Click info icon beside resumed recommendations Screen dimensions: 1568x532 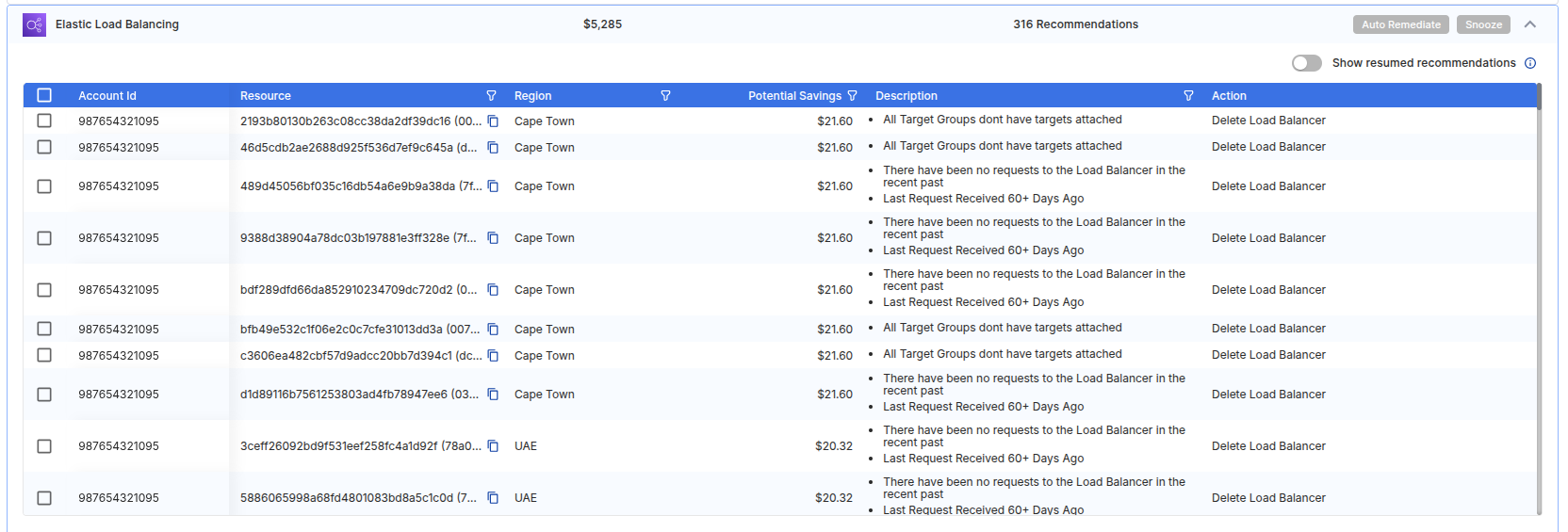click(1530, 63)
